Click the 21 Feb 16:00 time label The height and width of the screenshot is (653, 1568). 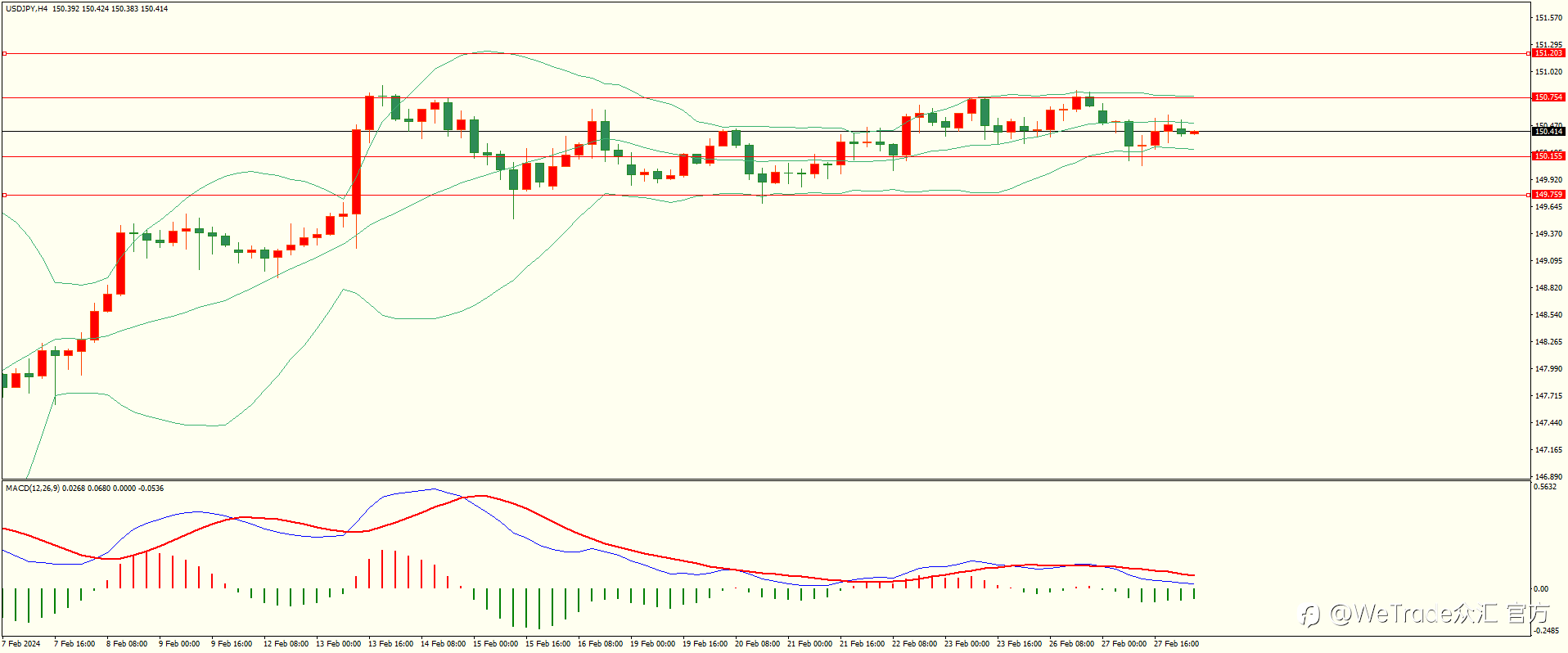coord(862,644)
